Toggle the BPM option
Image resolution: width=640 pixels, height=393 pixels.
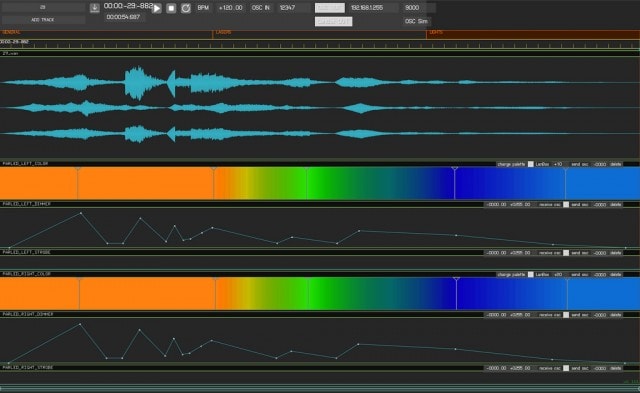pyautogui.click(x=203, y=8)
